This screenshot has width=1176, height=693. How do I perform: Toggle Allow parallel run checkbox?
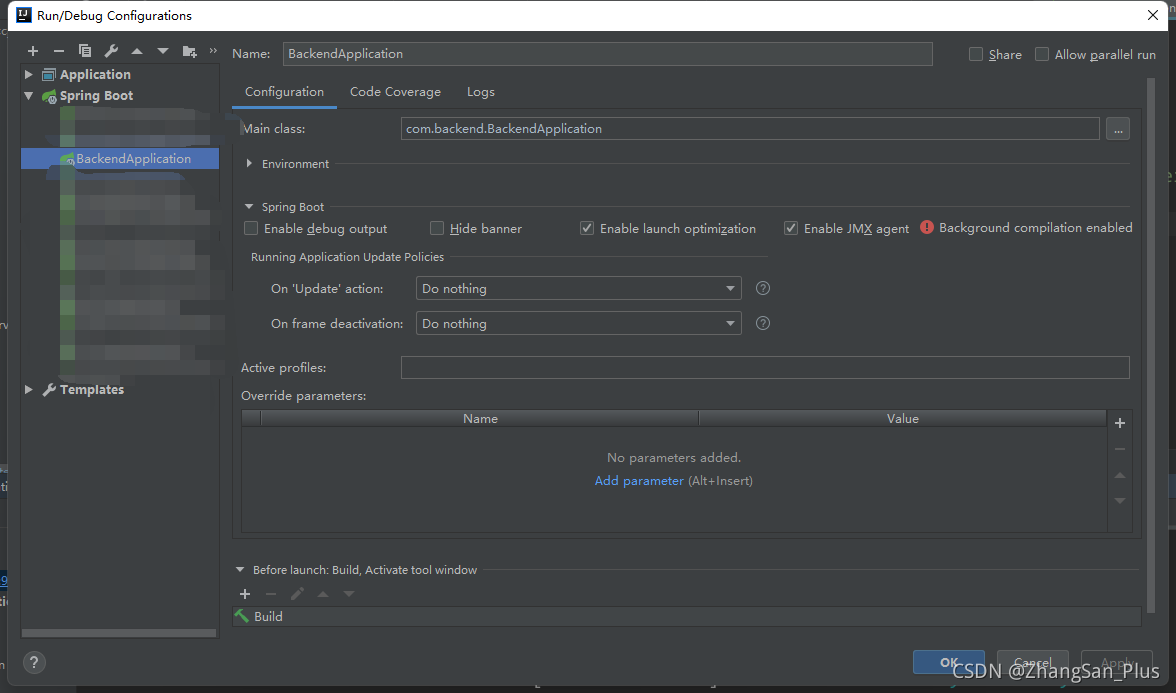tap(1042, 54)
